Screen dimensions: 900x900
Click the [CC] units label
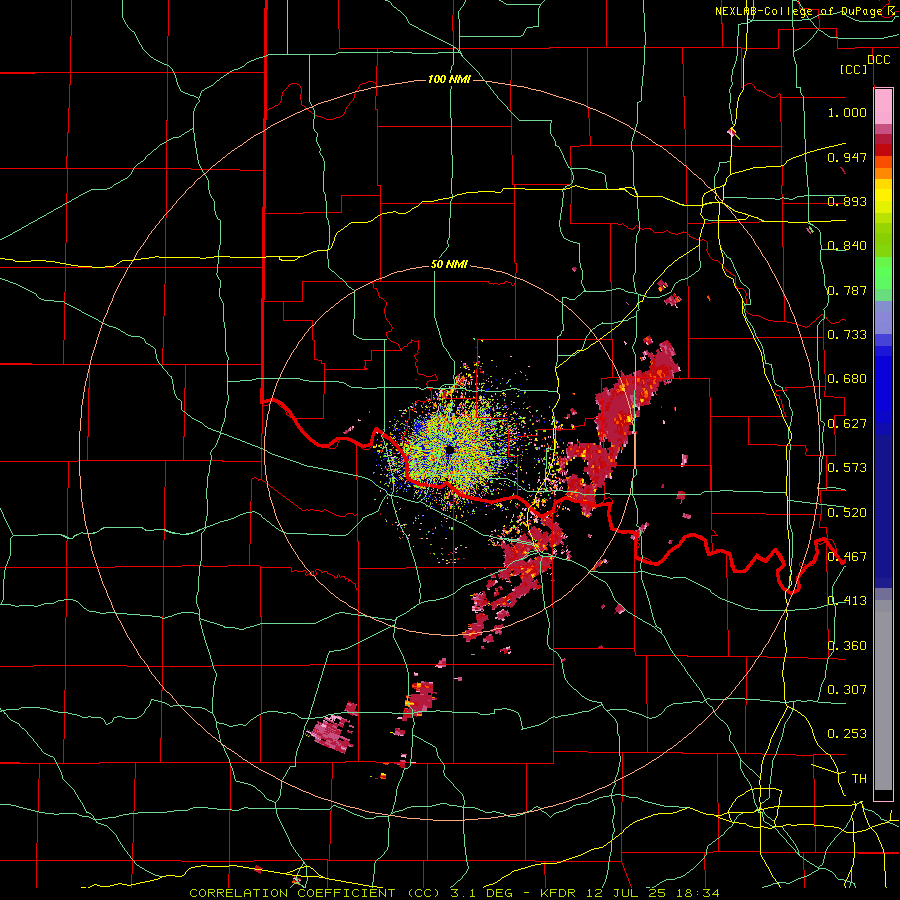[853, 69]
